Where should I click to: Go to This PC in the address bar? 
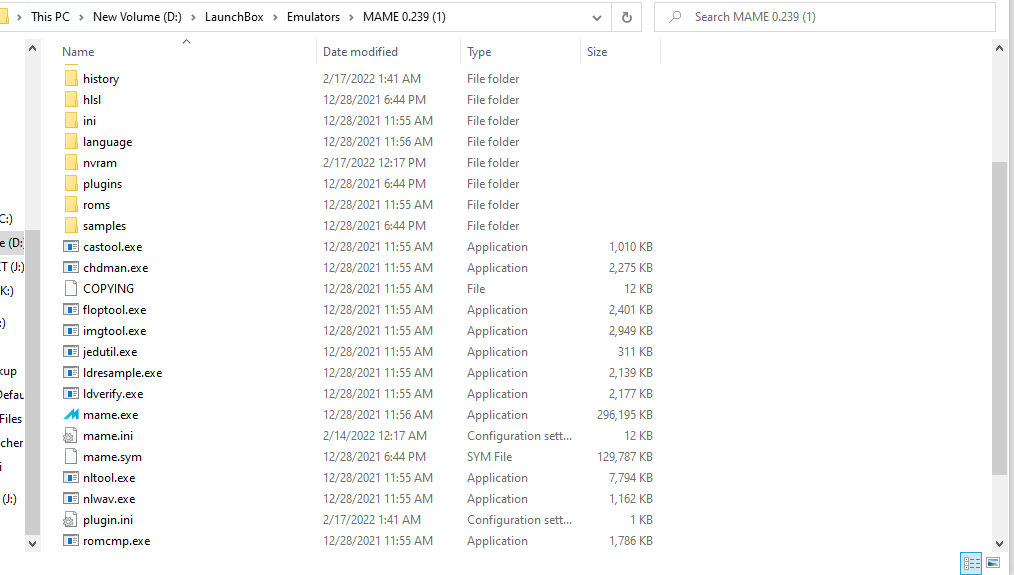click(x=50, y=17)
